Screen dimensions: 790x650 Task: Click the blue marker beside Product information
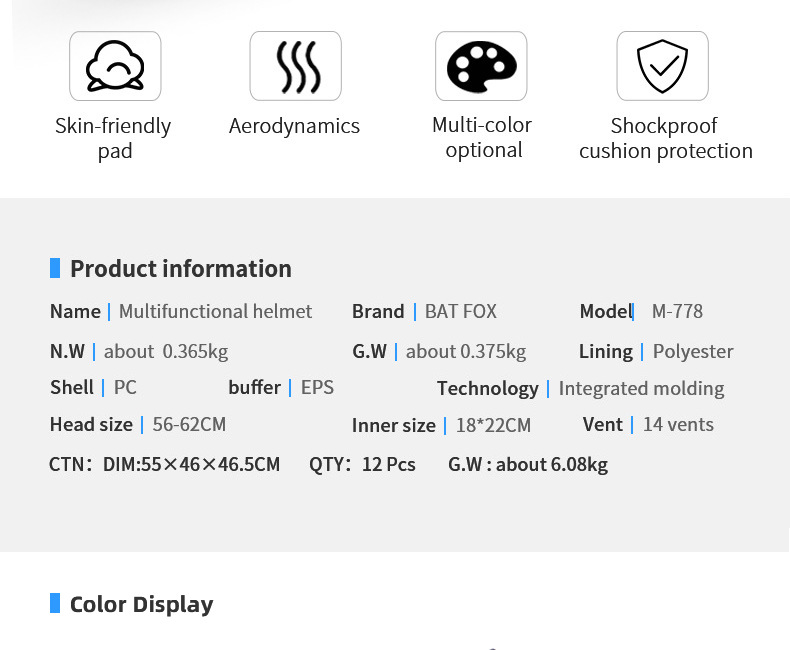[x=55, y=268]
